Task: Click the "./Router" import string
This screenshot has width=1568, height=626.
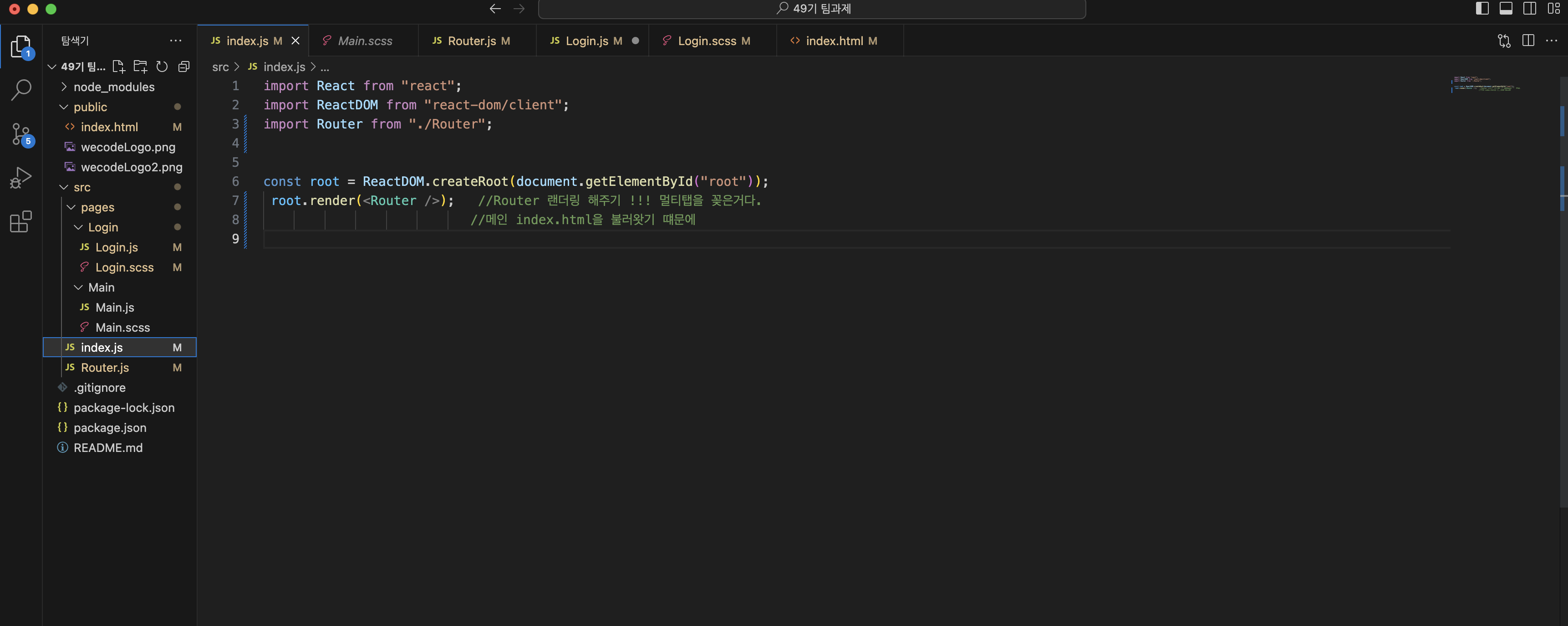Action: pyautogui.click(x=448, y=124)
